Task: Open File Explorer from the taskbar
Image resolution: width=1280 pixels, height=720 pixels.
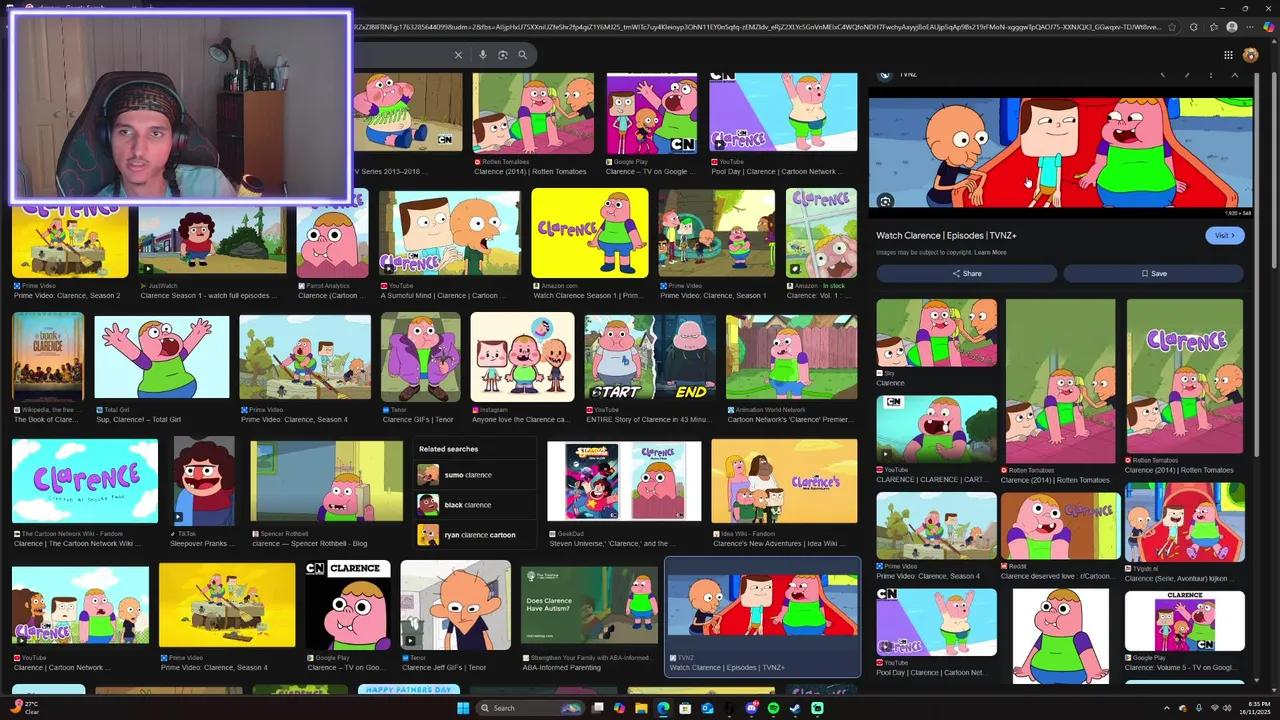Action: 641,708
